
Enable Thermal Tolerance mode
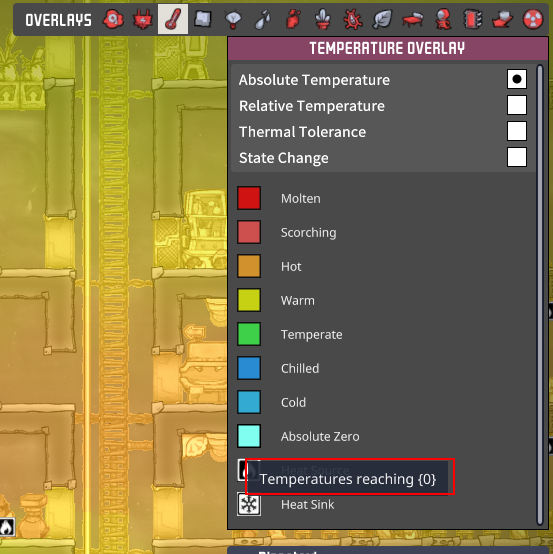click(517, 131)
